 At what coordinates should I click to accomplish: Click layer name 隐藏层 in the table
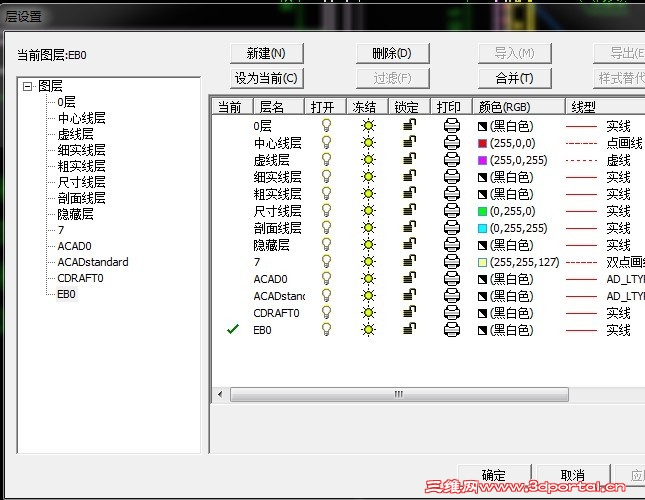click(271, 245)
